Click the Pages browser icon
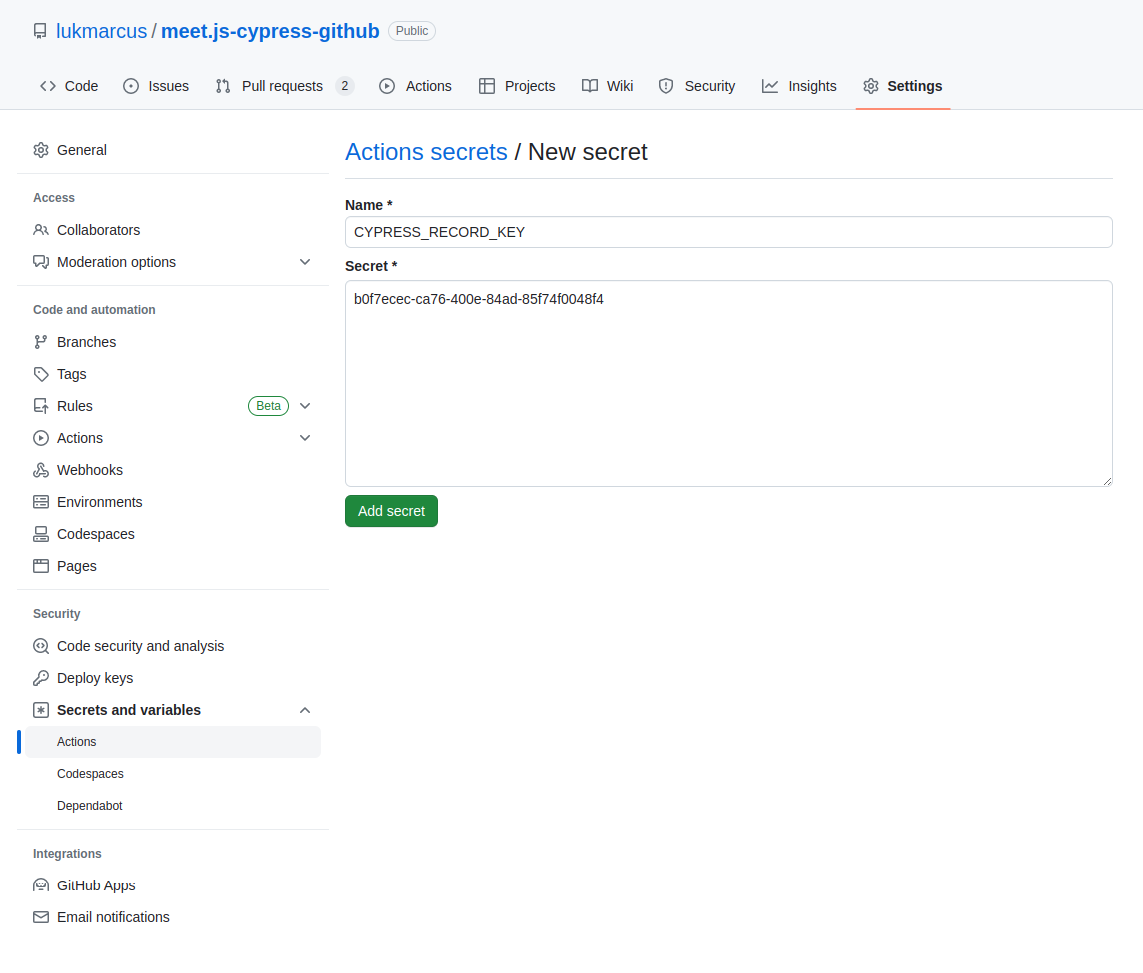The width and height of the screenshot is (1143, 973). [x=41, y=566]
